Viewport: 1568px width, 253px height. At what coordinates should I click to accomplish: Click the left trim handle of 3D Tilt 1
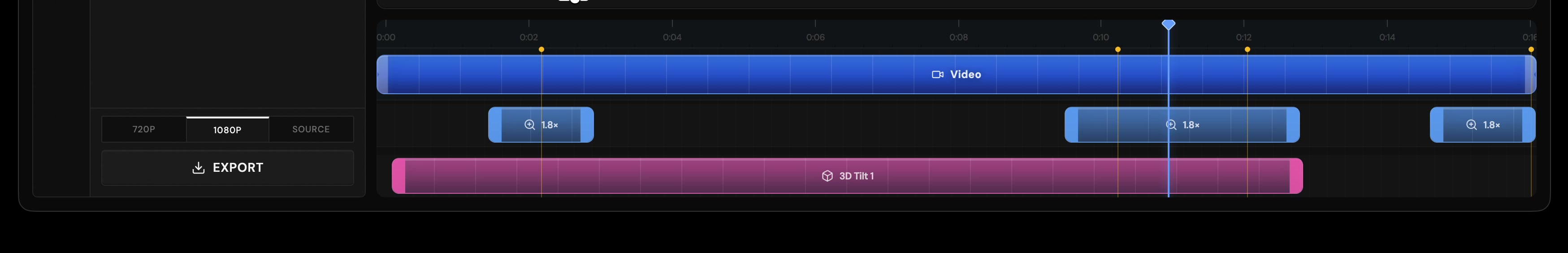398,176
